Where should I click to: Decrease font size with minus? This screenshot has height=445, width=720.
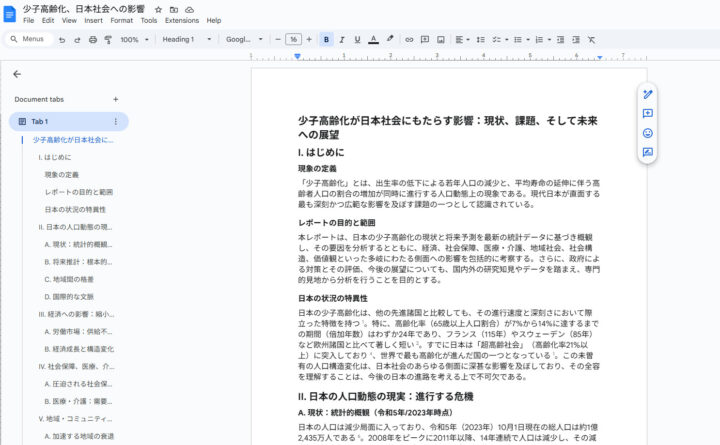click(x=278, y=39)
